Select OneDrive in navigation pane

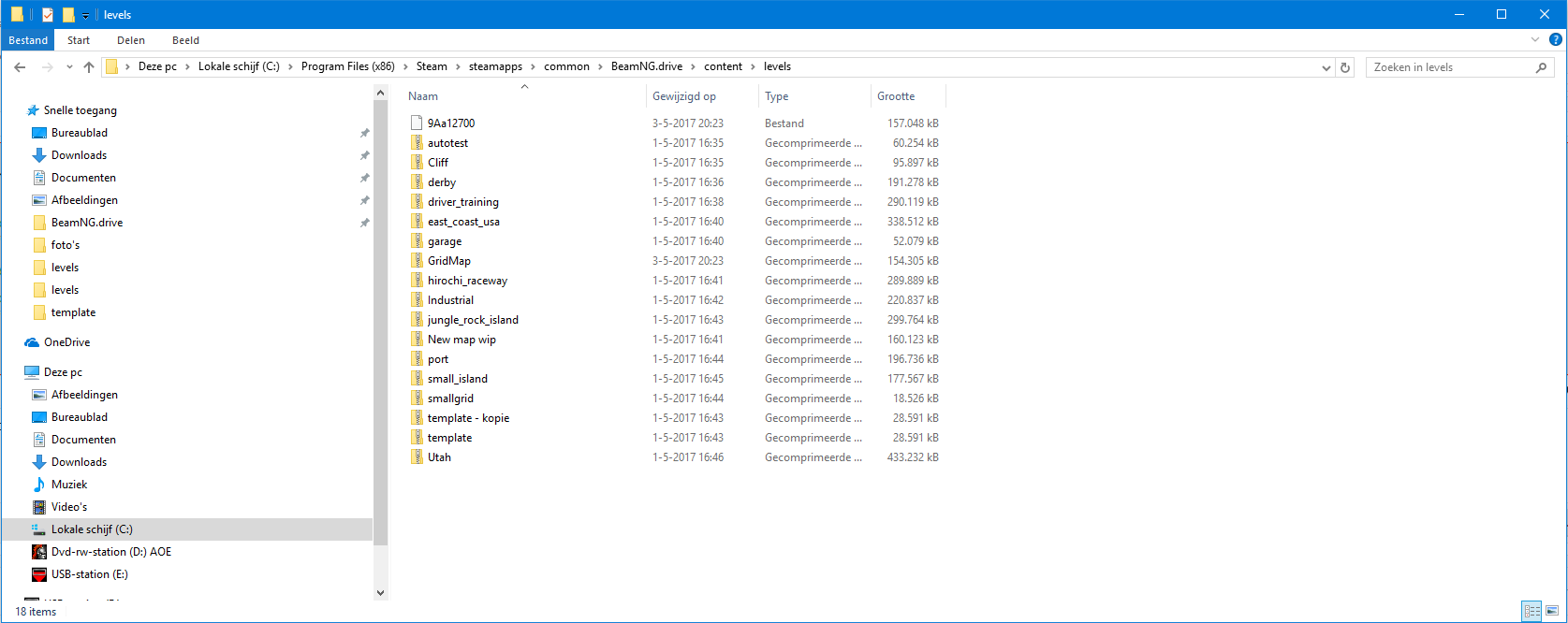tap(66, 342)
